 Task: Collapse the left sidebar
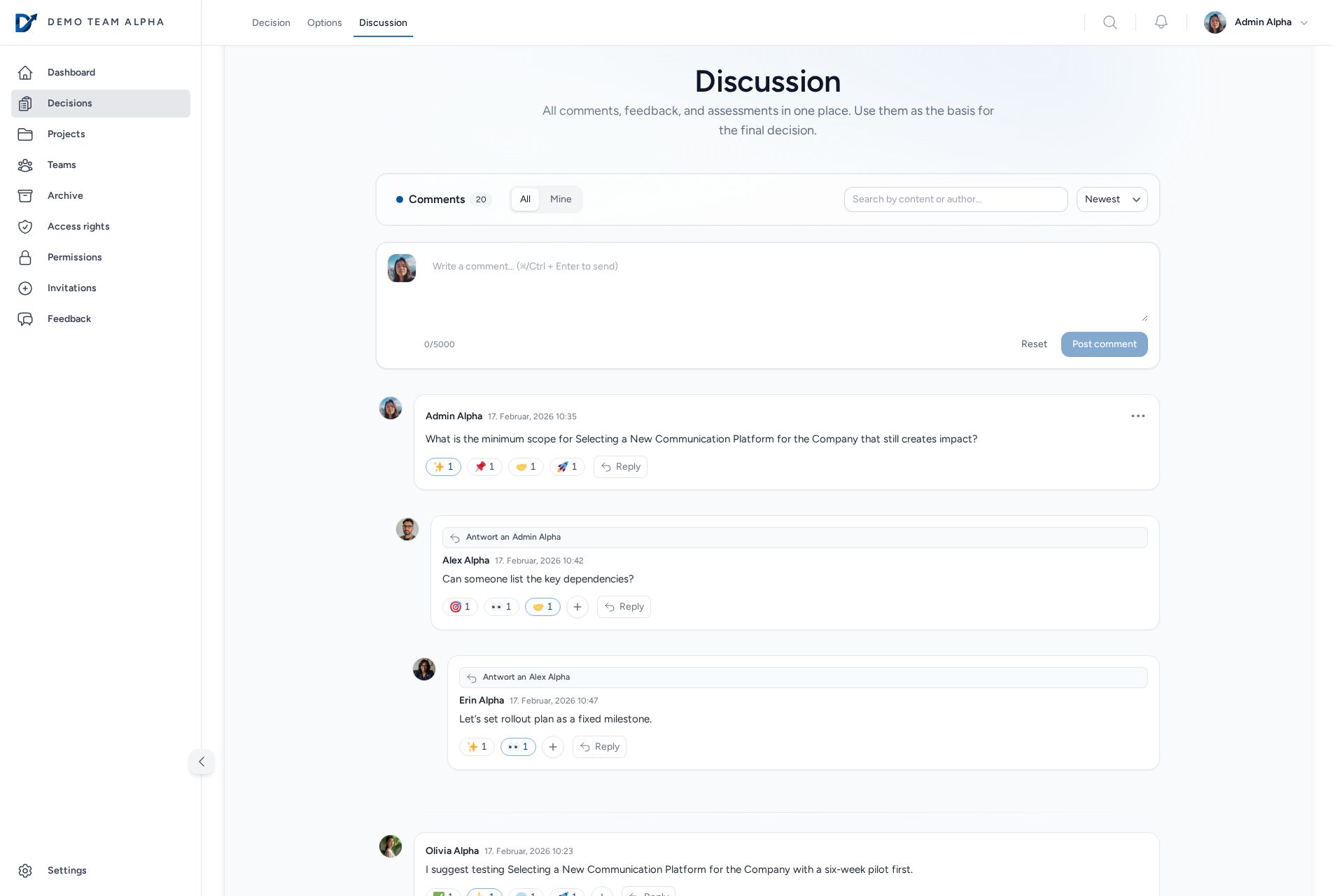click(202, 762)
